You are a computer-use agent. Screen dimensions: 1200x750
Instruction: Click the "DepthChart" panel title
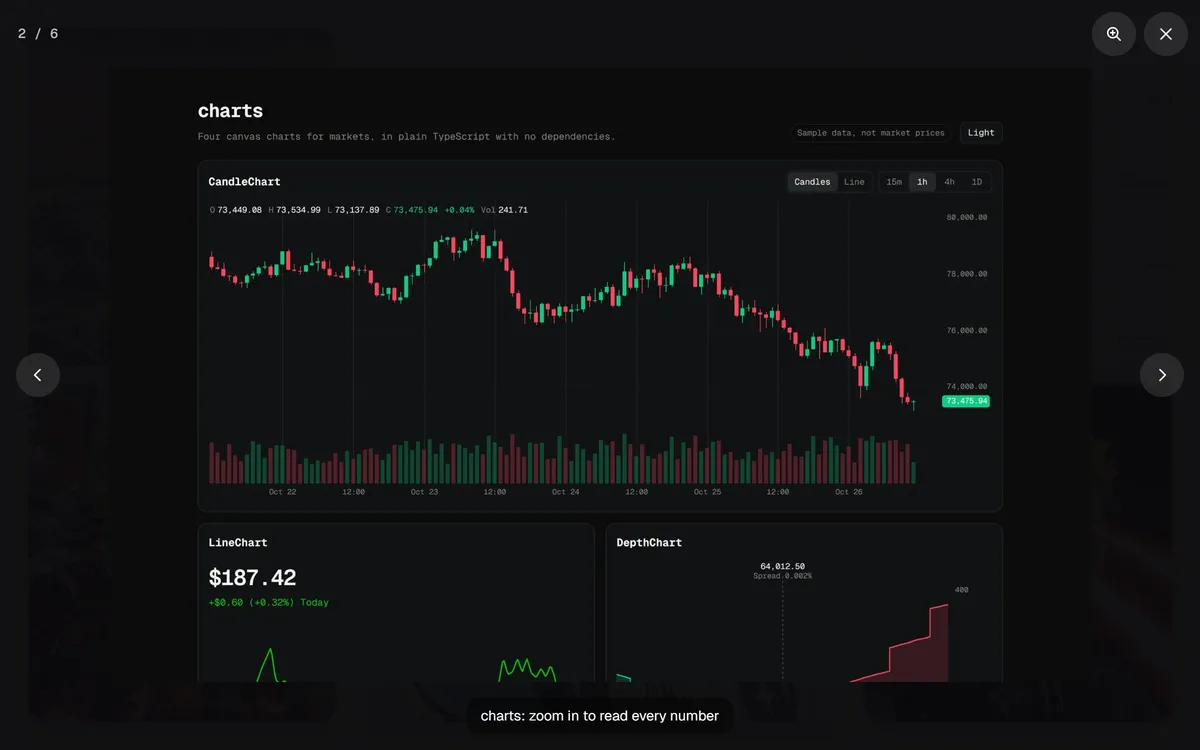click(649, 543)
